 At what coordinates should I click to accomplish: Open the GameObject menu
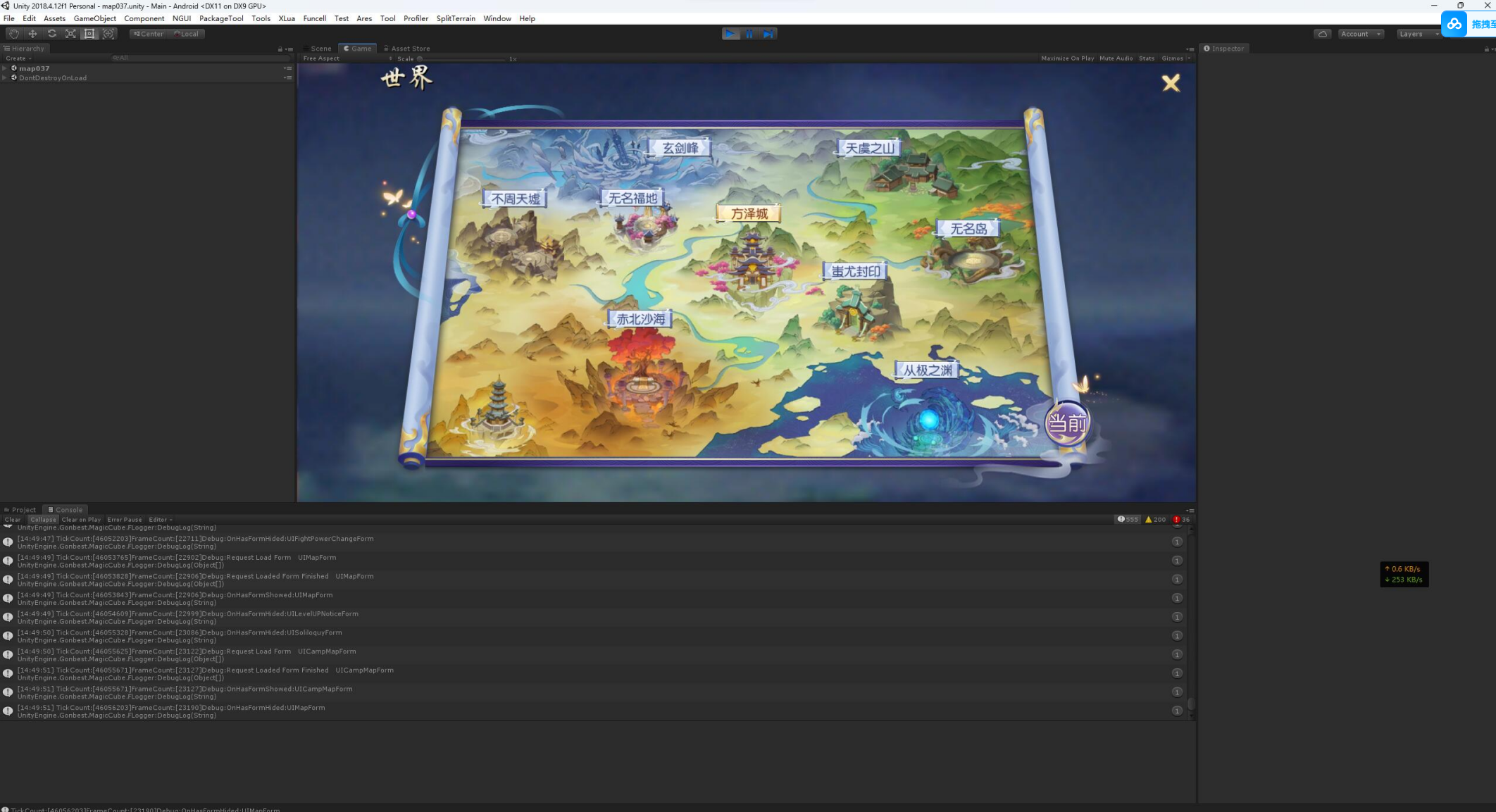click(x=94, y=18)
